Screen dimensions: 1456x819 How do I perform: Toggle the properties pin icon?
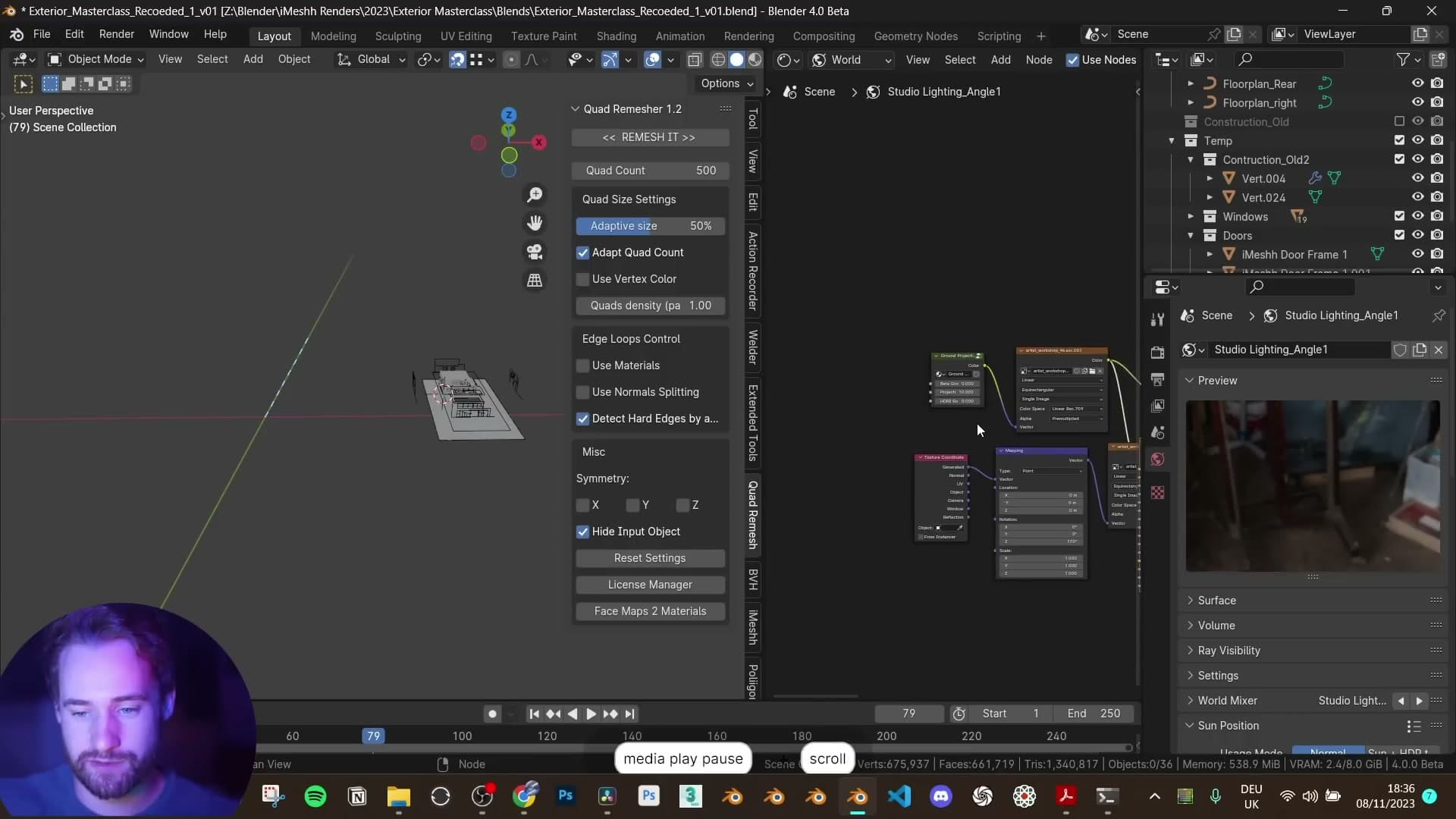[1439, 315]
